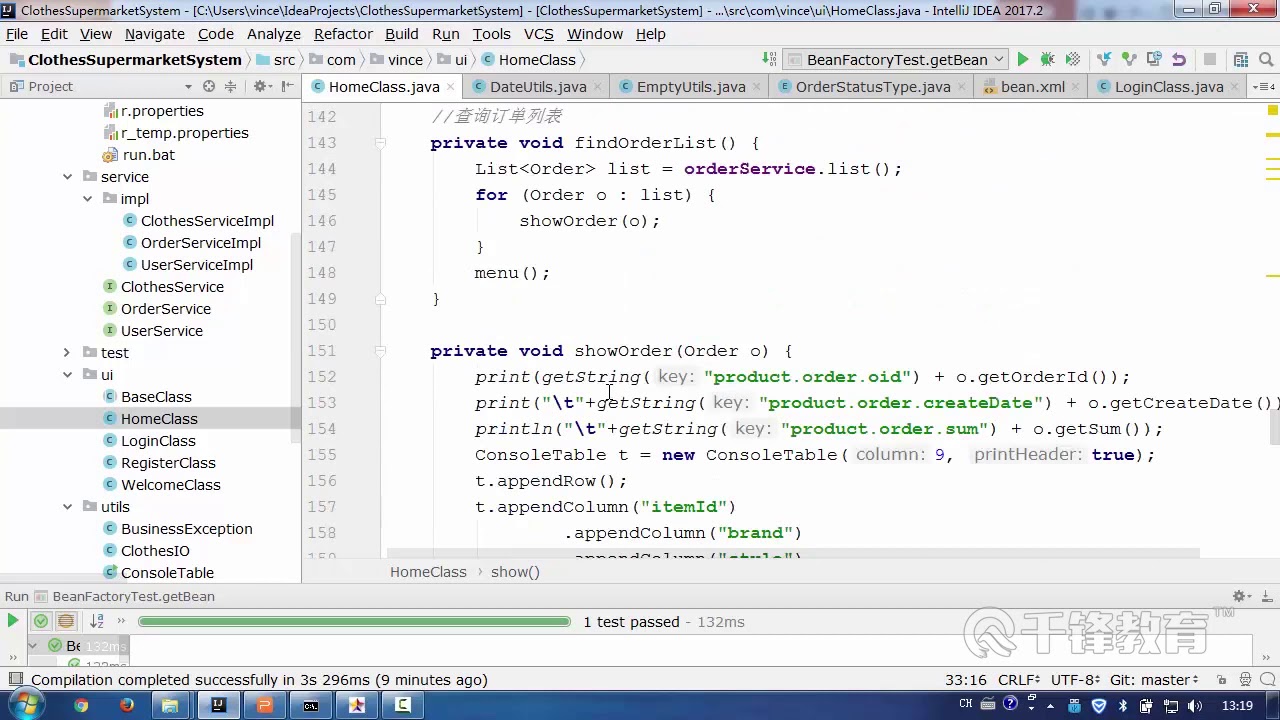Switch to the DateUtils.java tab
This screenshot has height=720, width=1280.
(538, 87)
